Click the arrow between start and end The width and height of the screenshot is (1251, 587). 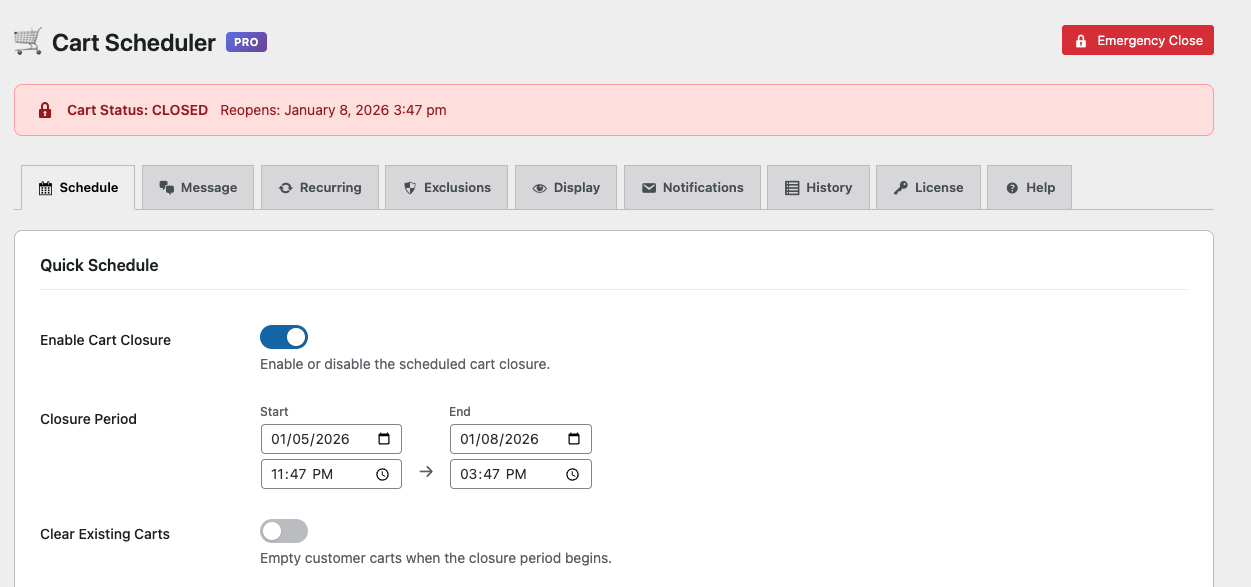click(x=426, y=472)
